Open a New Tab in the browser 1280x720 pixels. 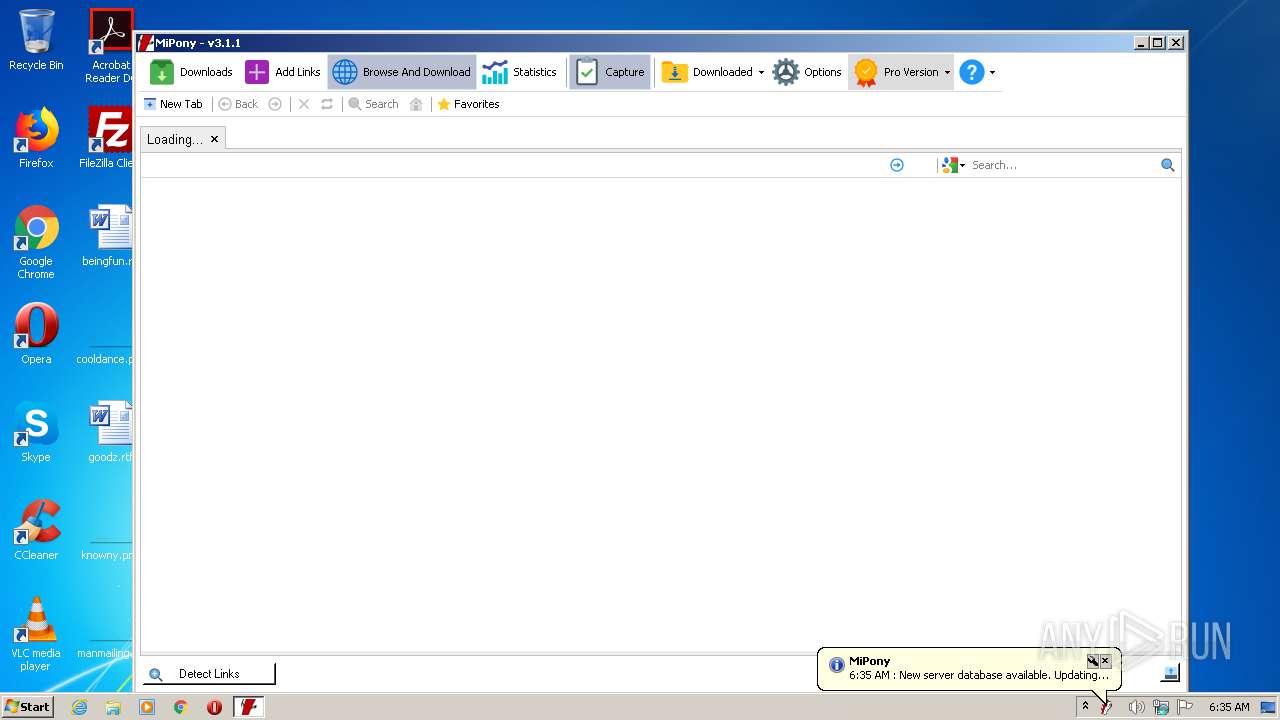coord(173,104)
